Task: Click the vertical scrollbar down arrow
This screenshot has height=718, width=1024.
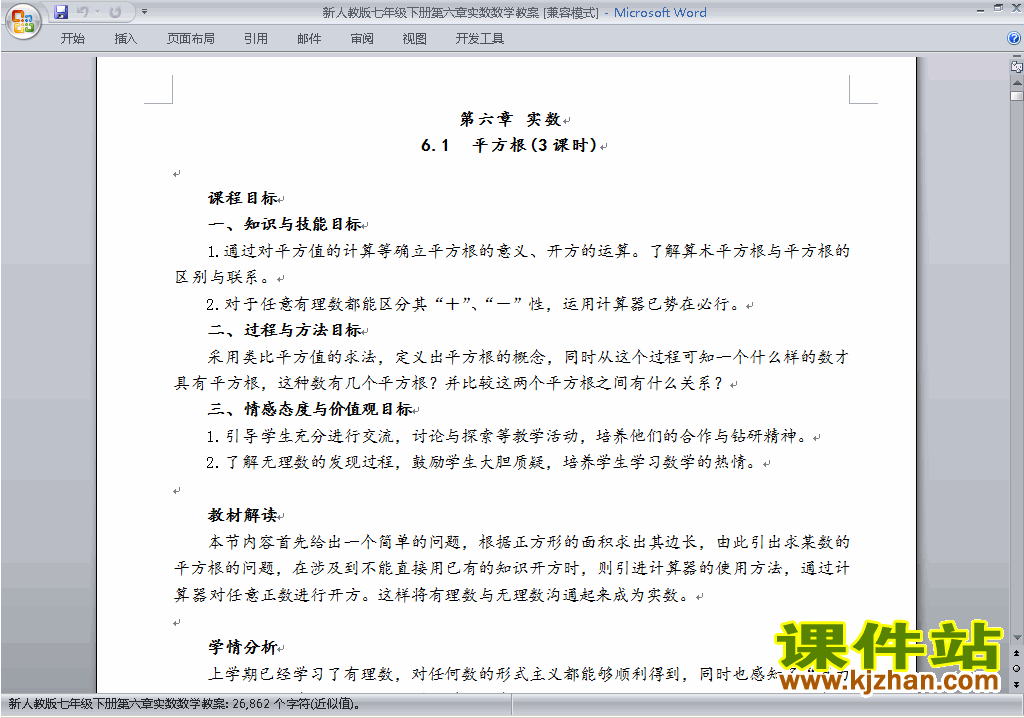Action: 1017,638
